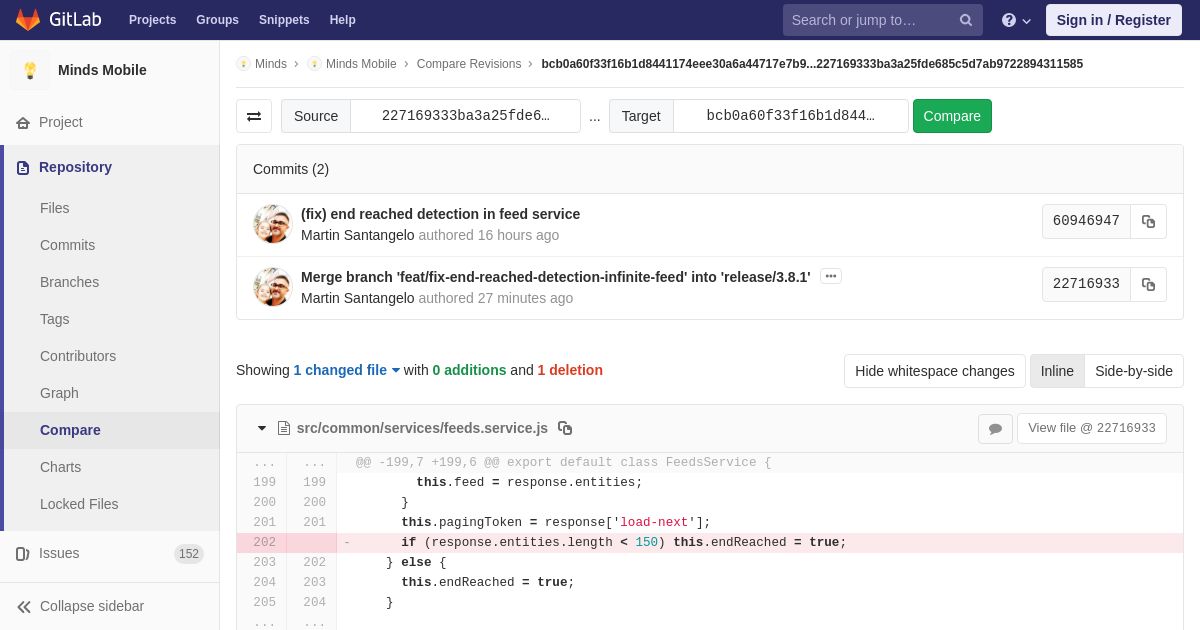Open Source revision dropdown
The image size is (1200, 630).
pos(465,116)
